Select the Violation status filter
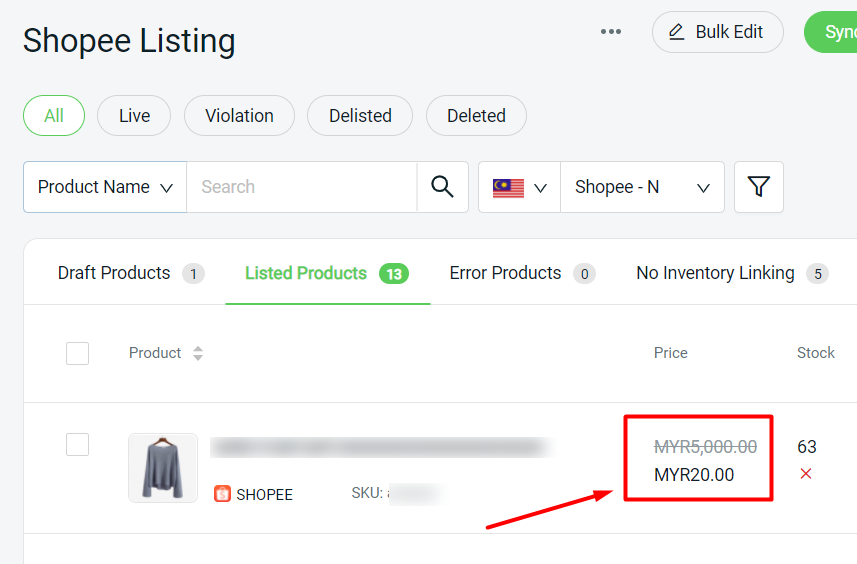Image resolution: width=857 pixels, height=564 pixels. click(239, 116)
